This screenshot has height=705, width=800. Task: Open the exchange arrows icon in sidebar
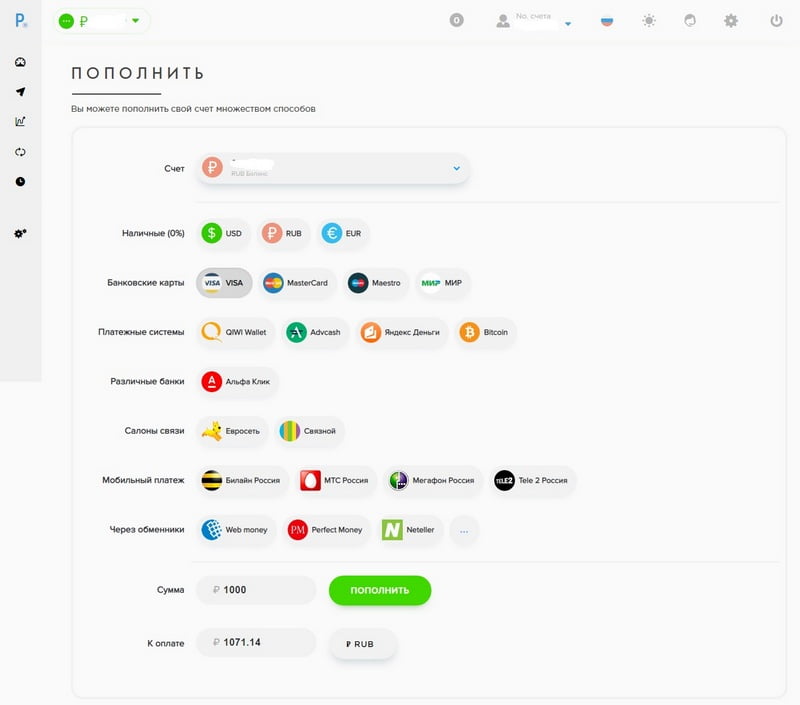coord(20,152)
